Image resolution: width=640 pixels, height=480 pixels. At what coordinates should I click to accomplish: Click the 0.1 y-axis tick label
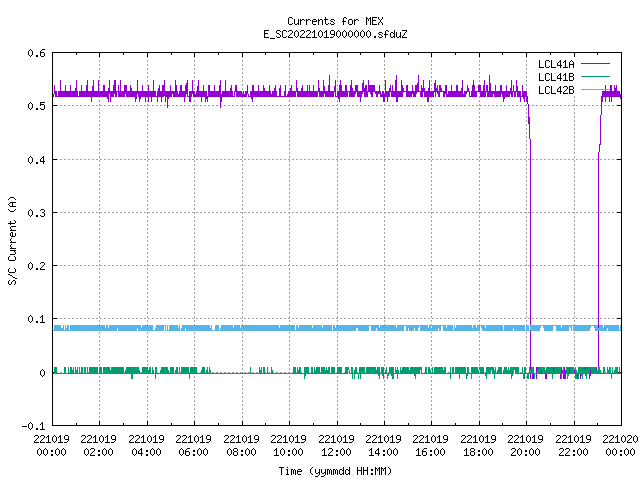click(x=36, y=319)
